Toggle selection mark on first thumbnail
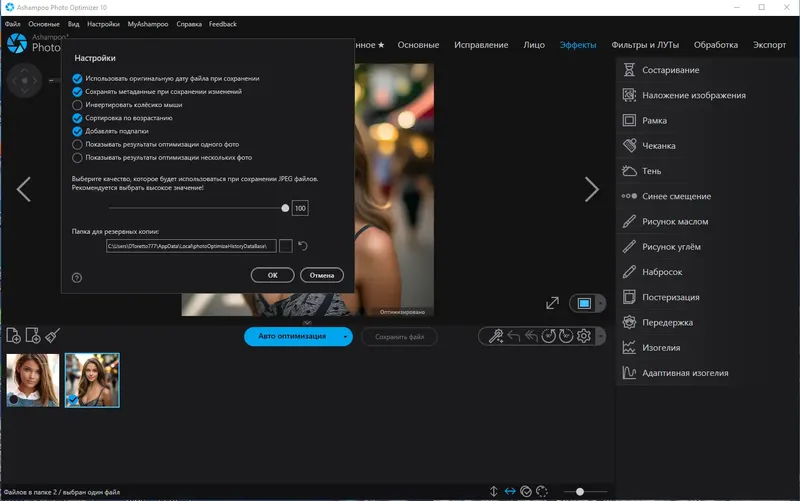This screenshot has height=501, width=800. [14, 399]
